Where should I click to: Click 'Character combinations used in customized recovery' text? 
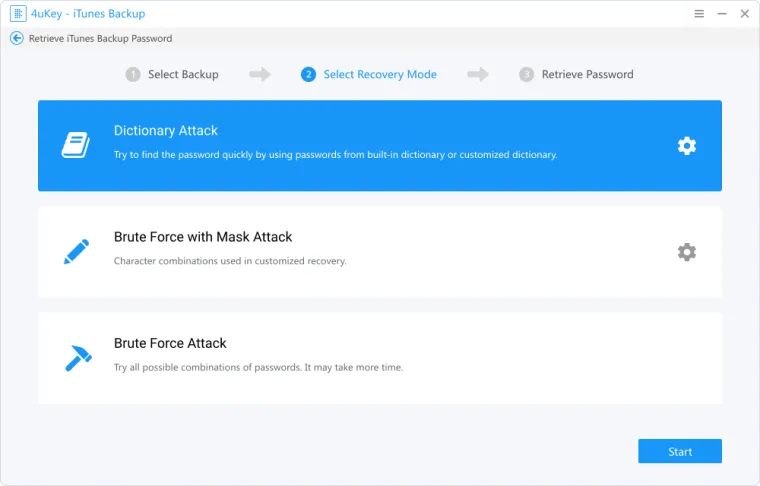(x=230, y=261)
